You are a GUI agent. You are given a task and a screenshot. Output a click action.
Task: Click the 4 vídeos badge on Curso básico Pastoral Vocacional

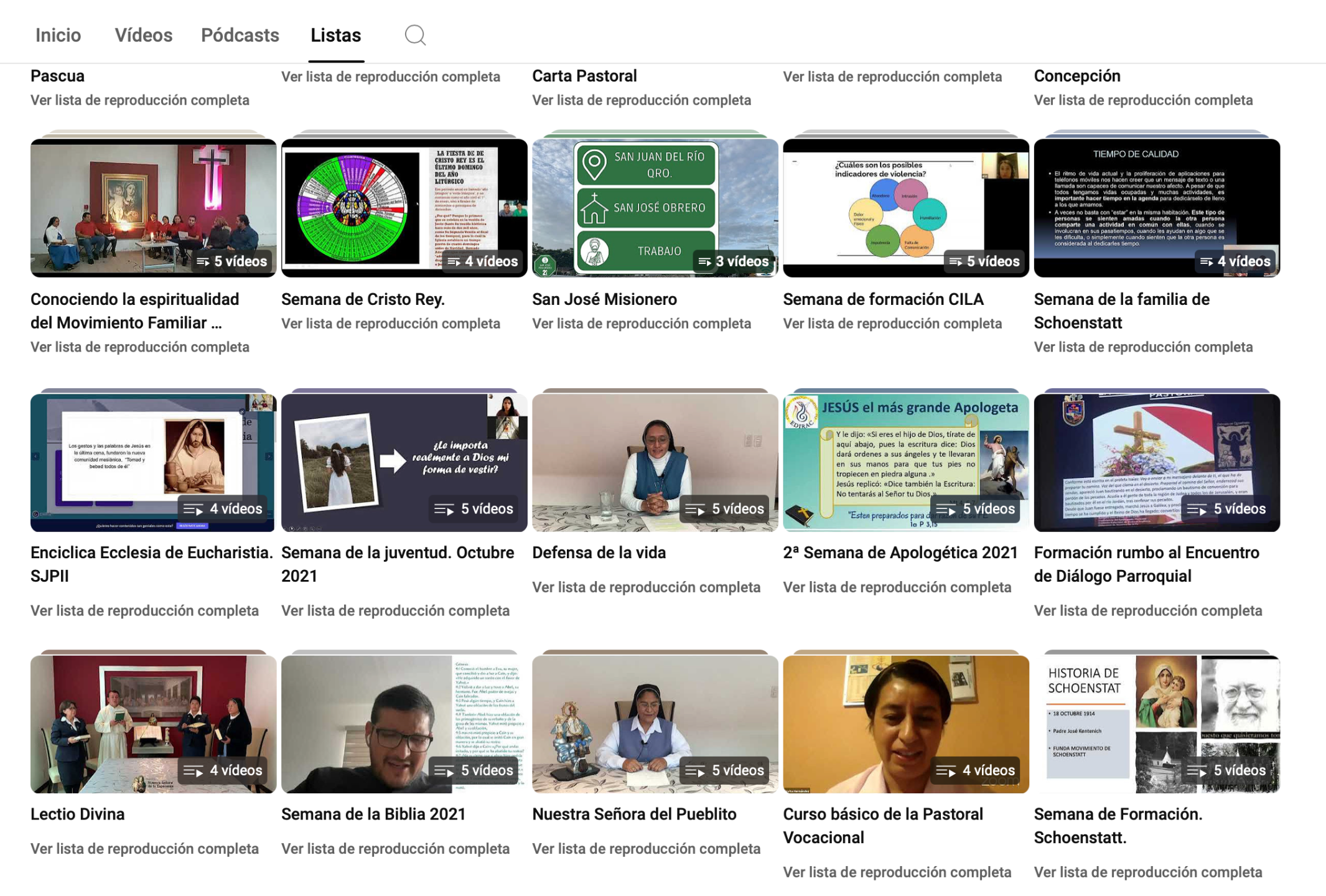click(x=975, y=770)
